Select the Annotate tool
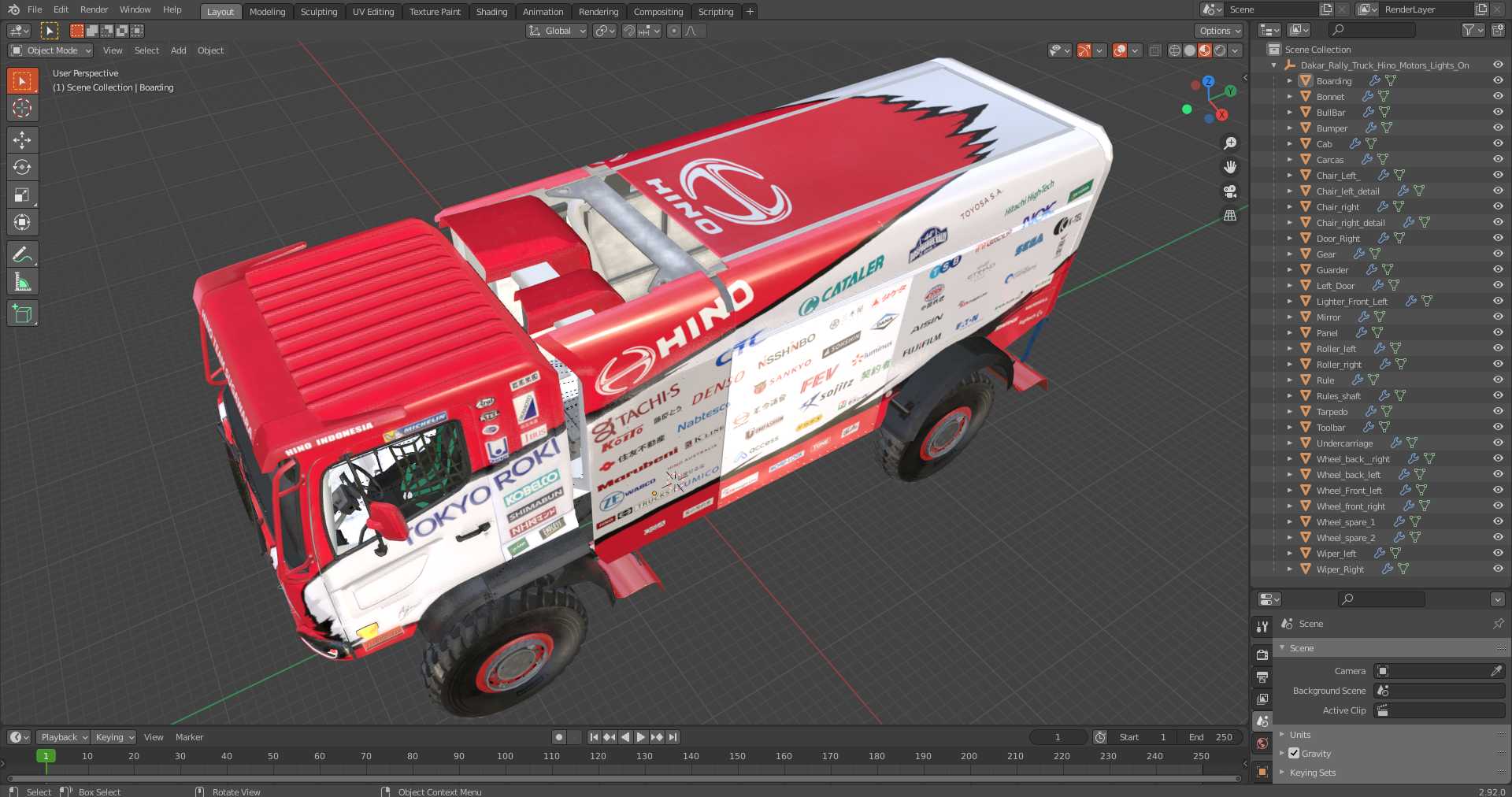 [x=22, y=254]
